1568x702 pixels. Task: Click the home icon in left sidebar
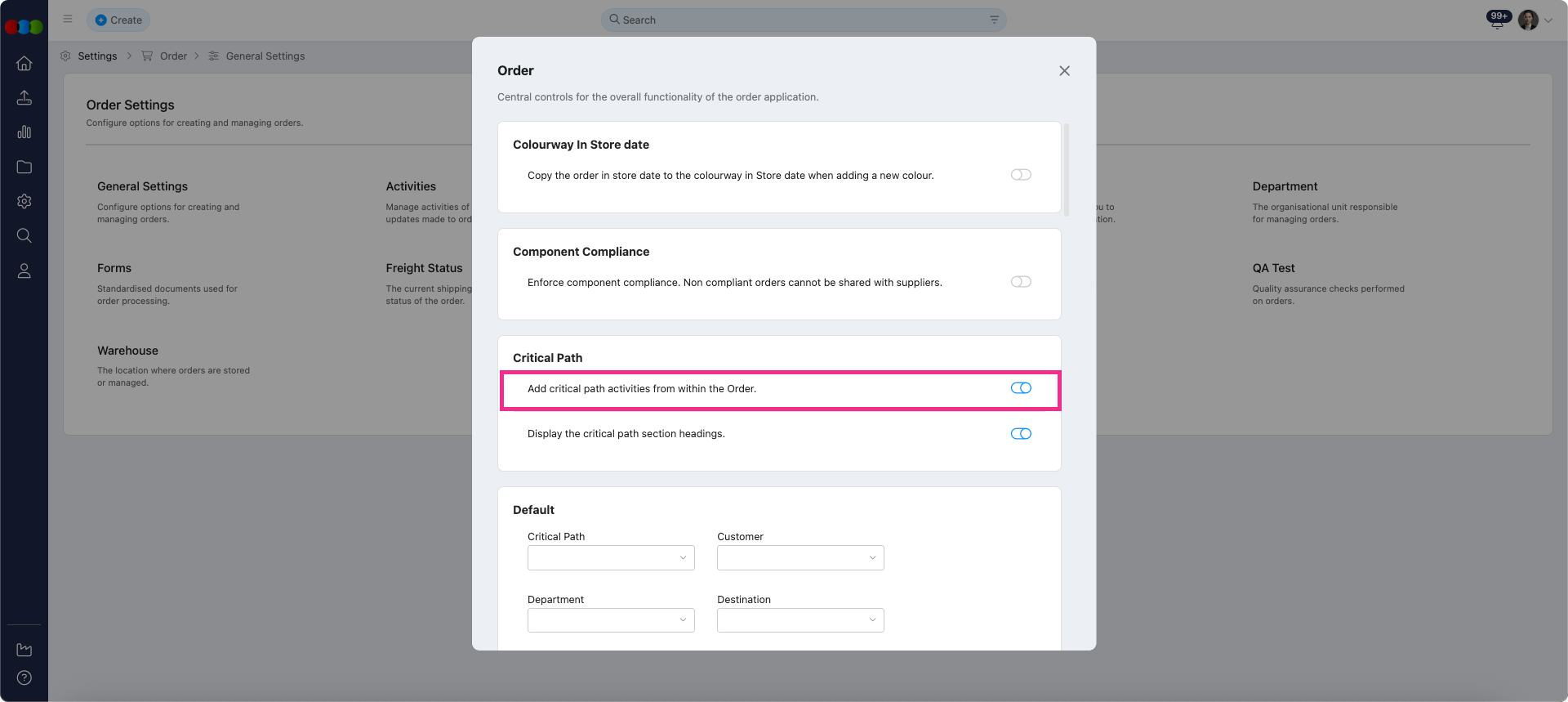[x=24, y=64]
